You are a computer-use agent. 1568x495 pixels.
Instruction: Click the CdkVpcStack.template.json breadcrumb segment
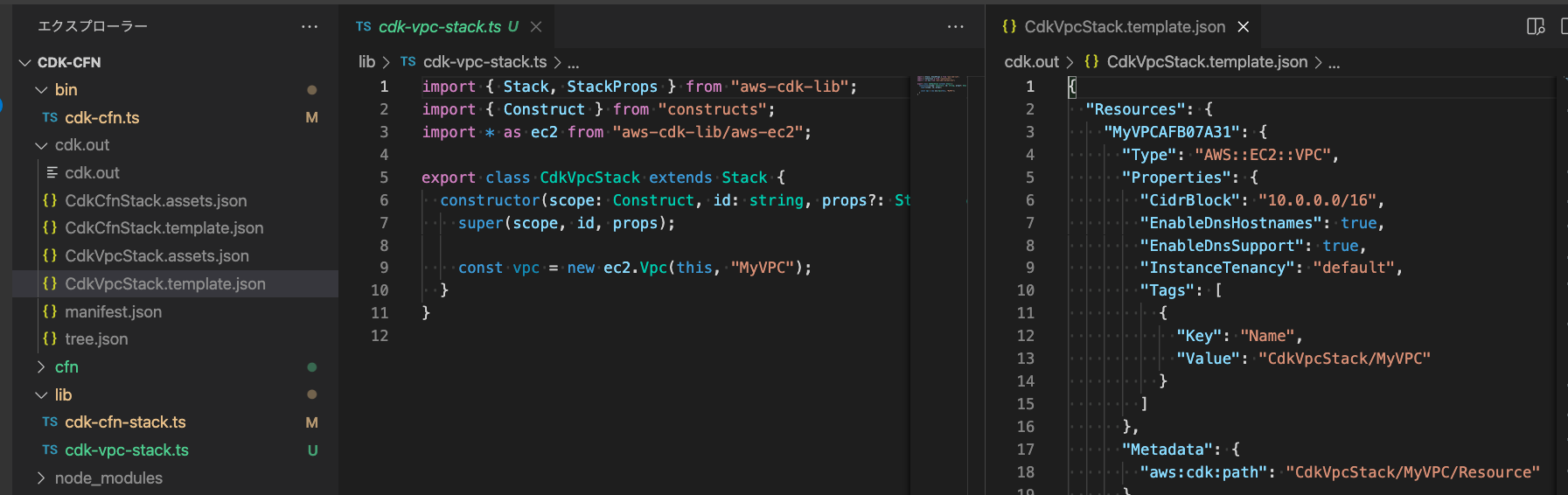coord(1207,62)
